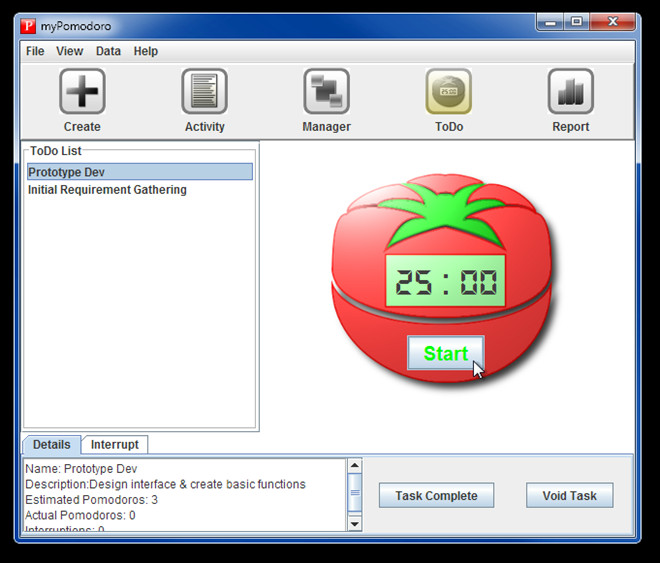Click the Name: Prototype Dev line
The image size is (660, 563).
[81, 469]
